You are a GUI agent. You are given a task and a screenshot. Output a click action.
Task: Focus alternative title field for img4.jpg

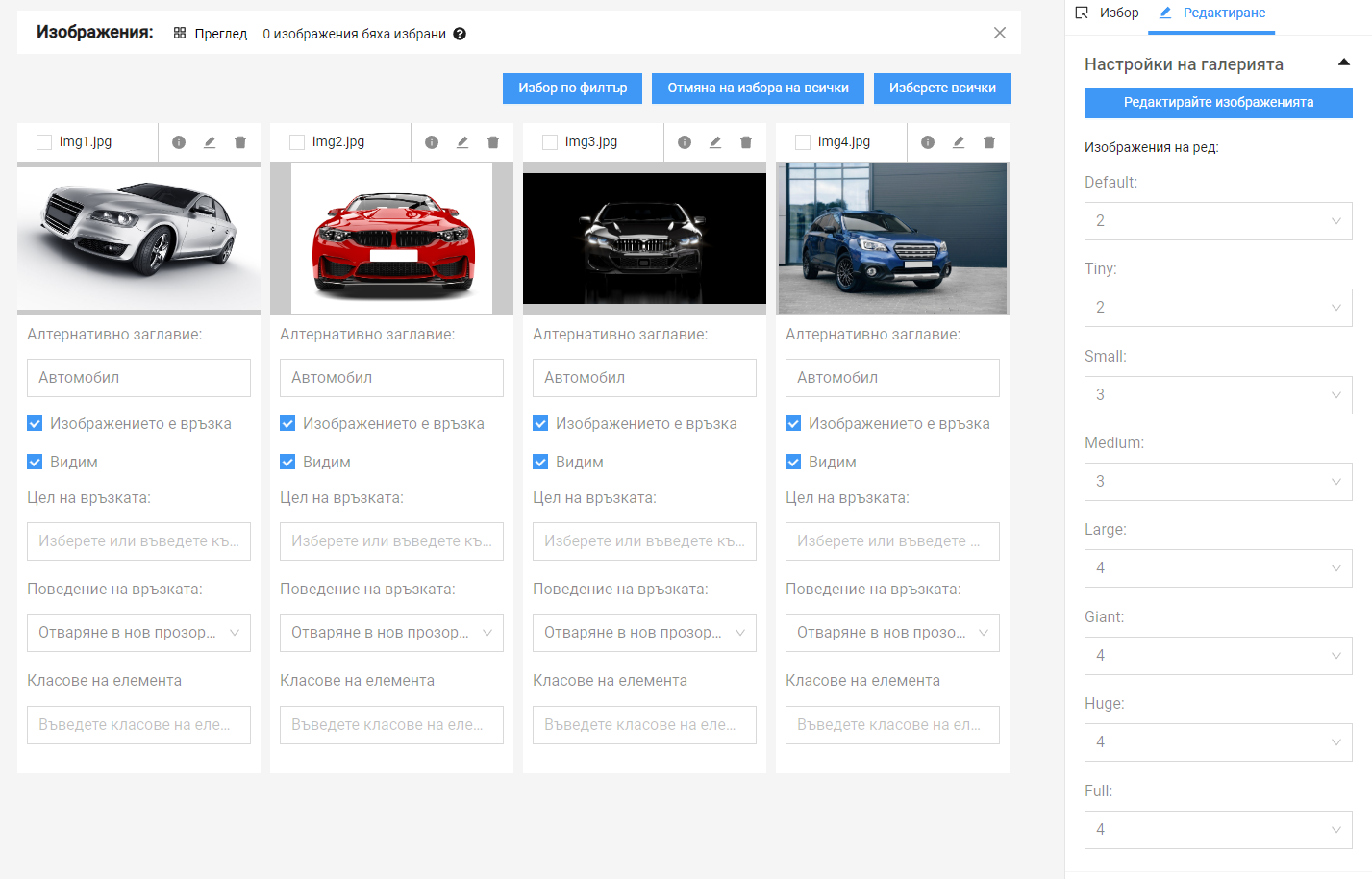tap(891, 378)
